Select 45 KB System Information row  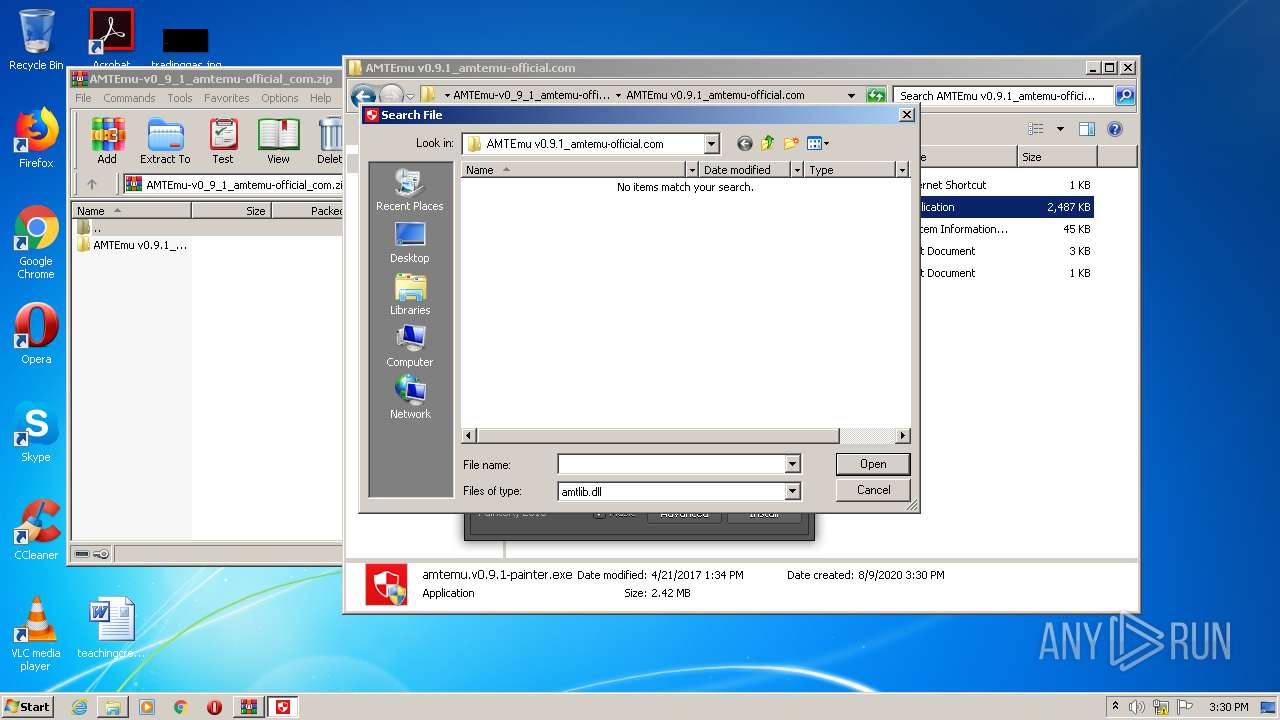pyautogui.click(x=1006, y=229)
